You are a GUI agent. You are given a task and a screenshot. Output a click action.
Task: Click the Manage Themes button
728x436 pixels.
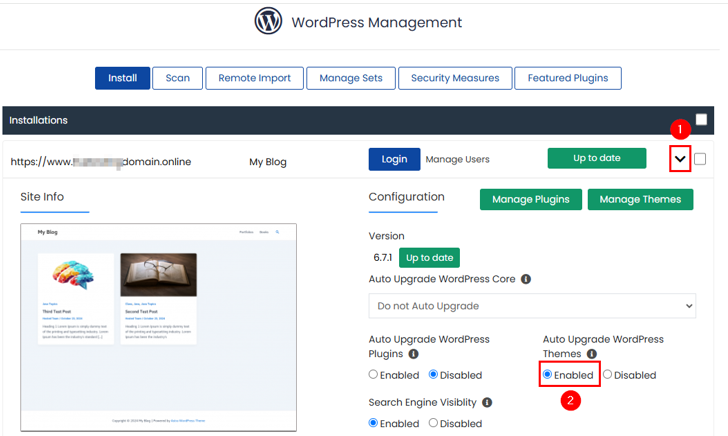click(640, 199)
